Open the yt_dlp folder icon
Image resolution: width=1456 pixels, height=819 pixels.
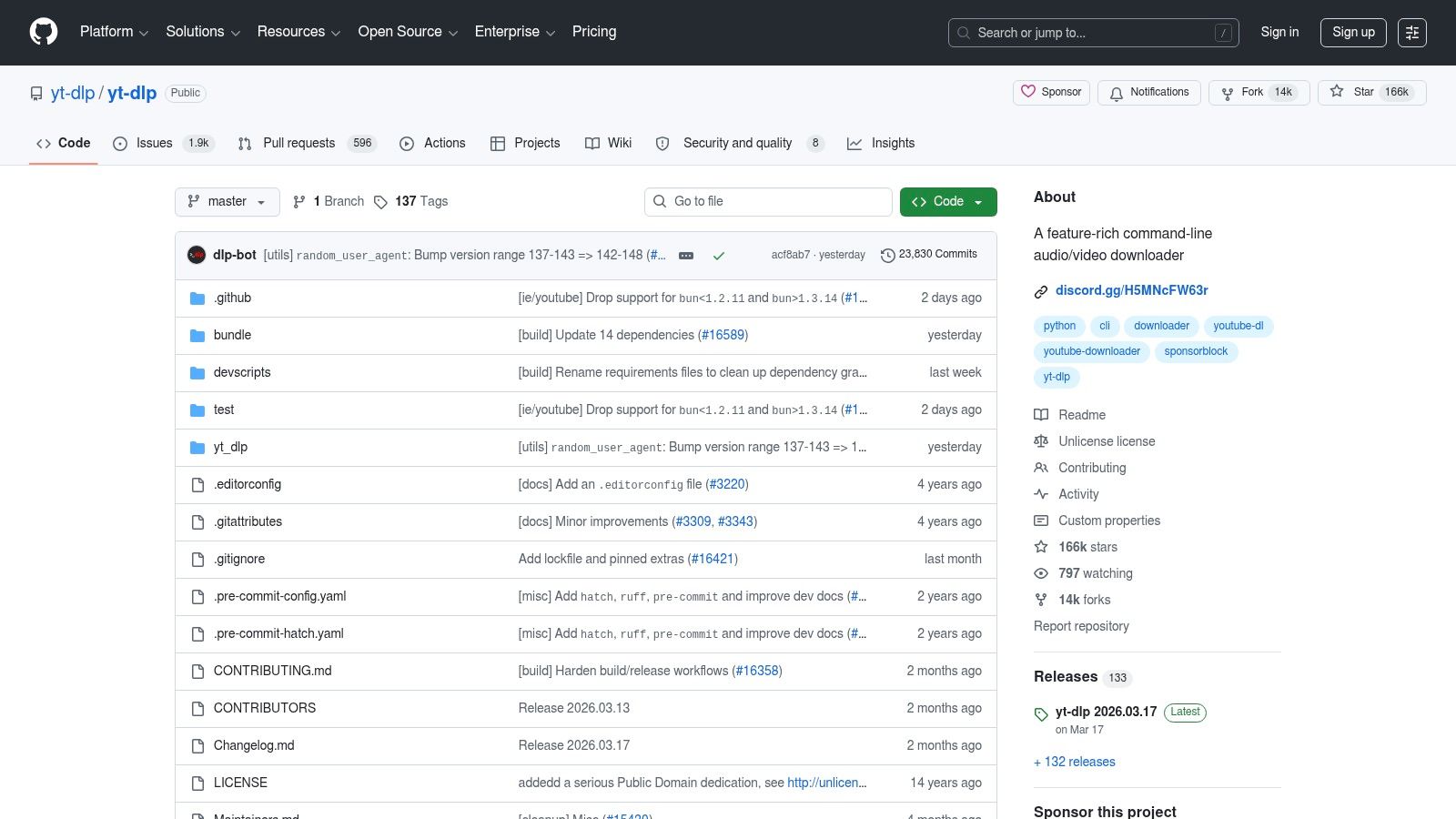coord(197,448)
